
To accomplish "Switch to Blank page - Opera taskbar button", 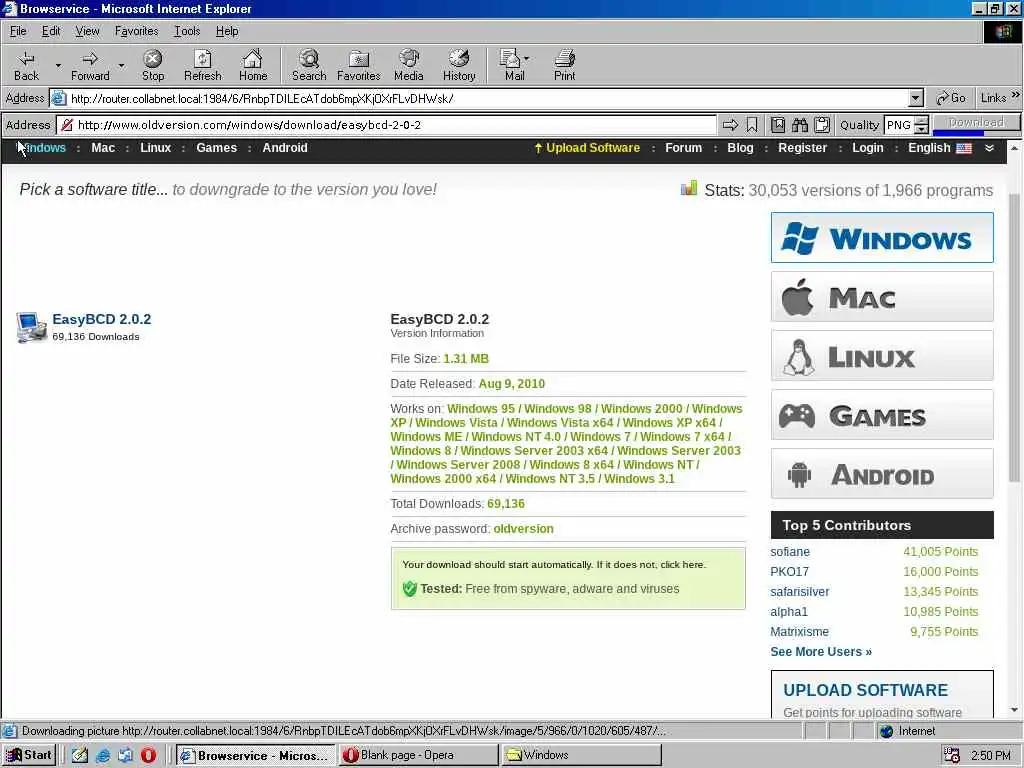I will [418, 755].
